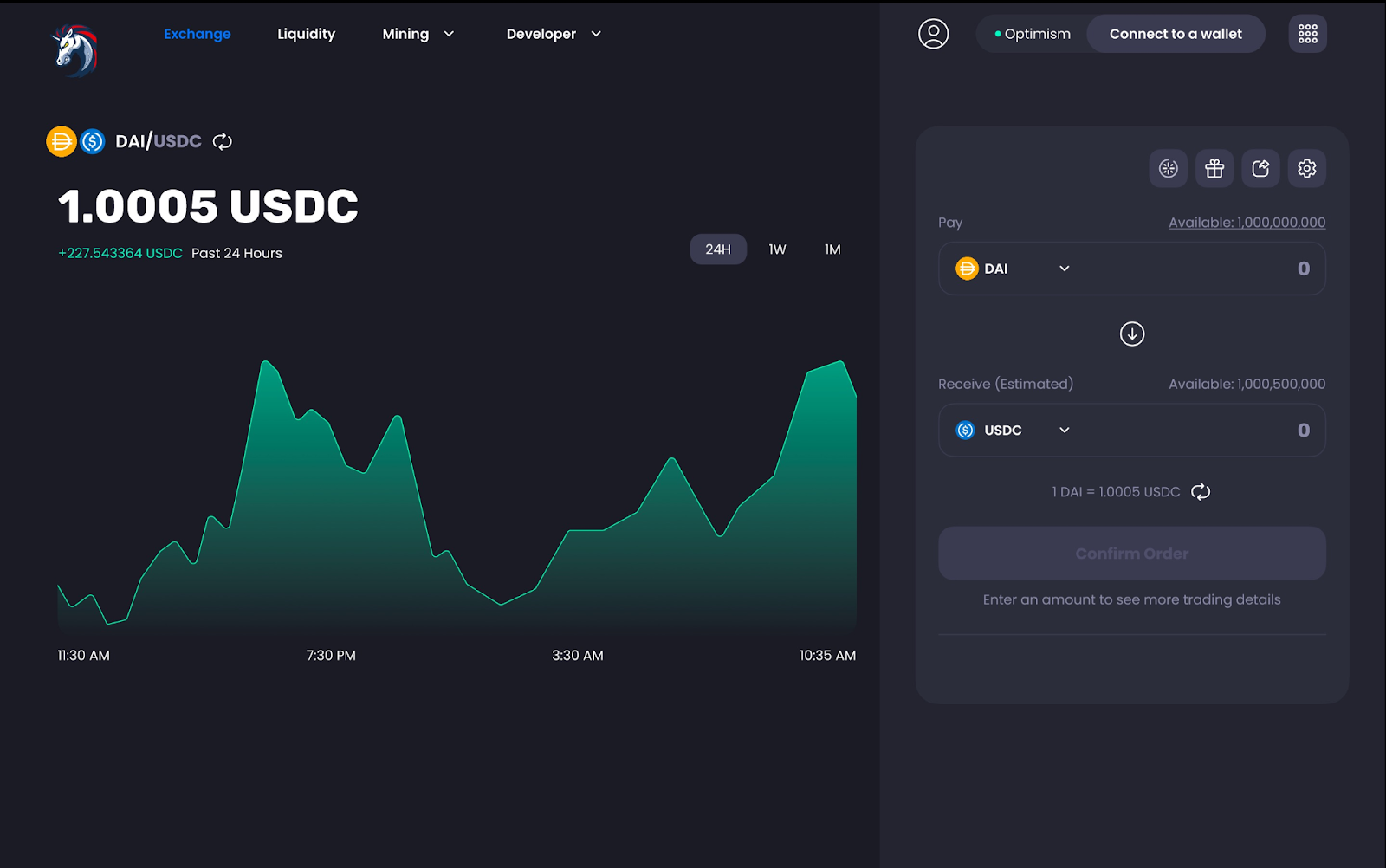Switch pay and receive tokens with down arrow
This screenshot has height=868, width=1386.
tap(1131, 334)
